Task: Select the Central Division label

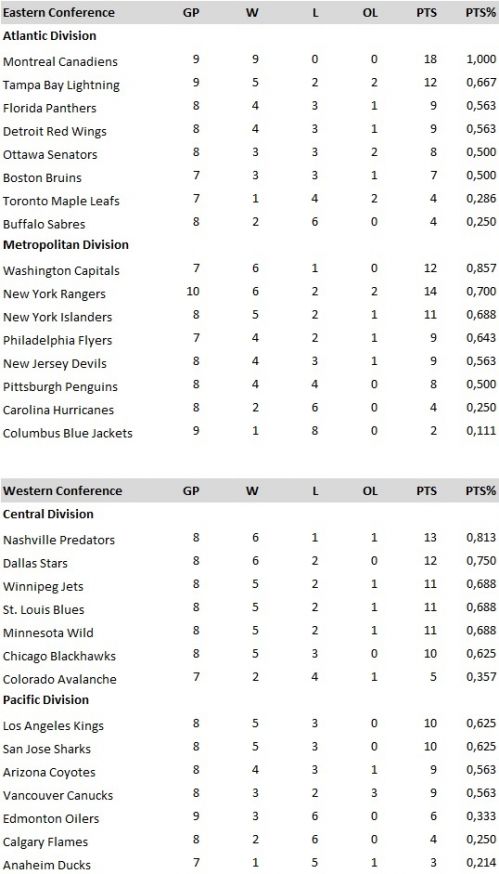Action: (x=48, y=514)
